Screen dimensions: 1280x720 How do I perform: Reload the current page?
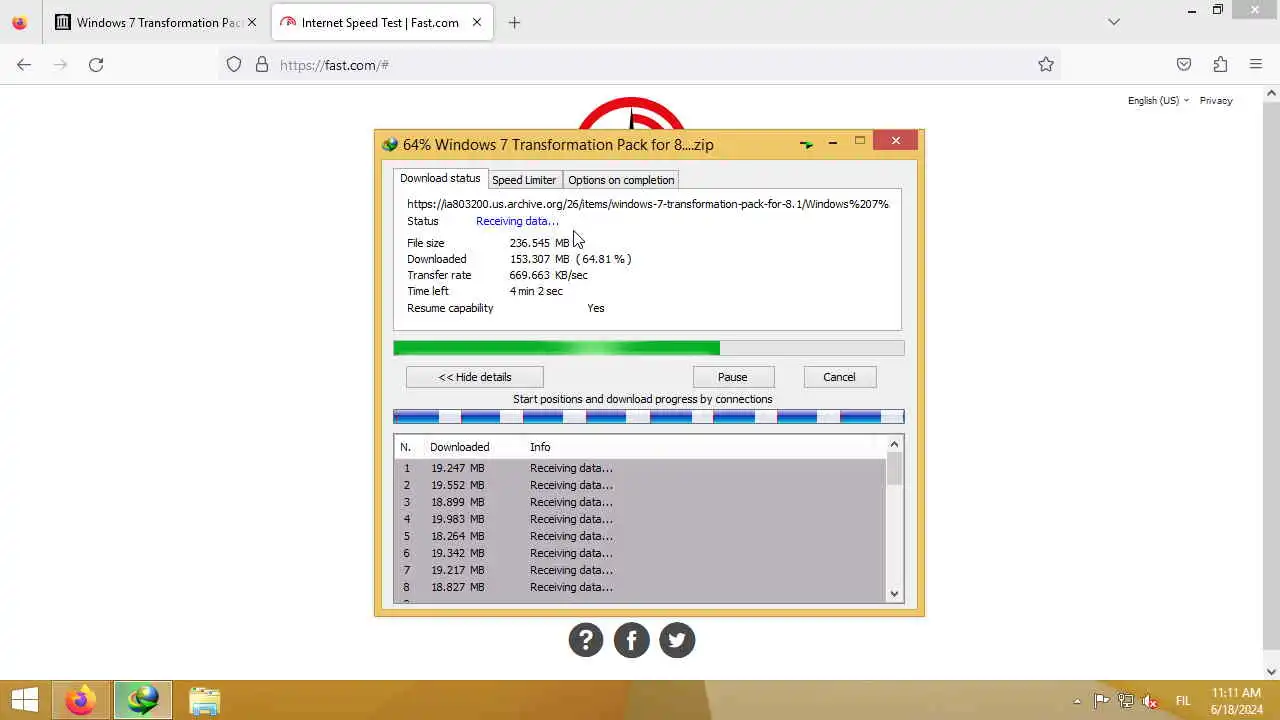point(96,64)
